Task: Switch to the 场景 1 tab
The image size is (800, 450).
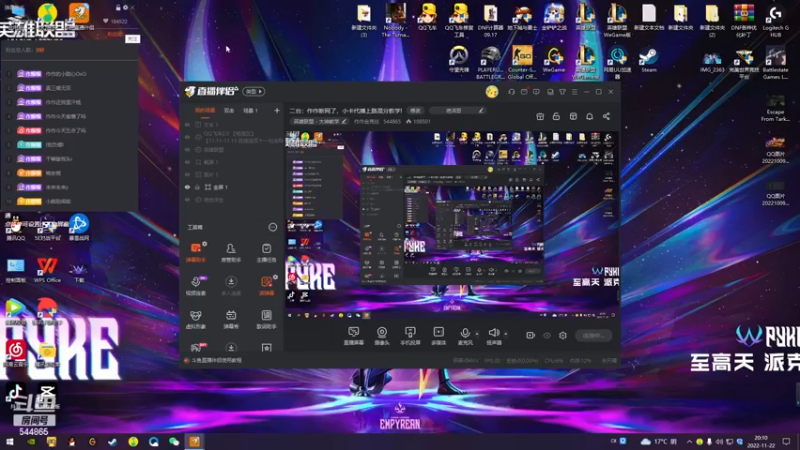Action: point(250,110)
